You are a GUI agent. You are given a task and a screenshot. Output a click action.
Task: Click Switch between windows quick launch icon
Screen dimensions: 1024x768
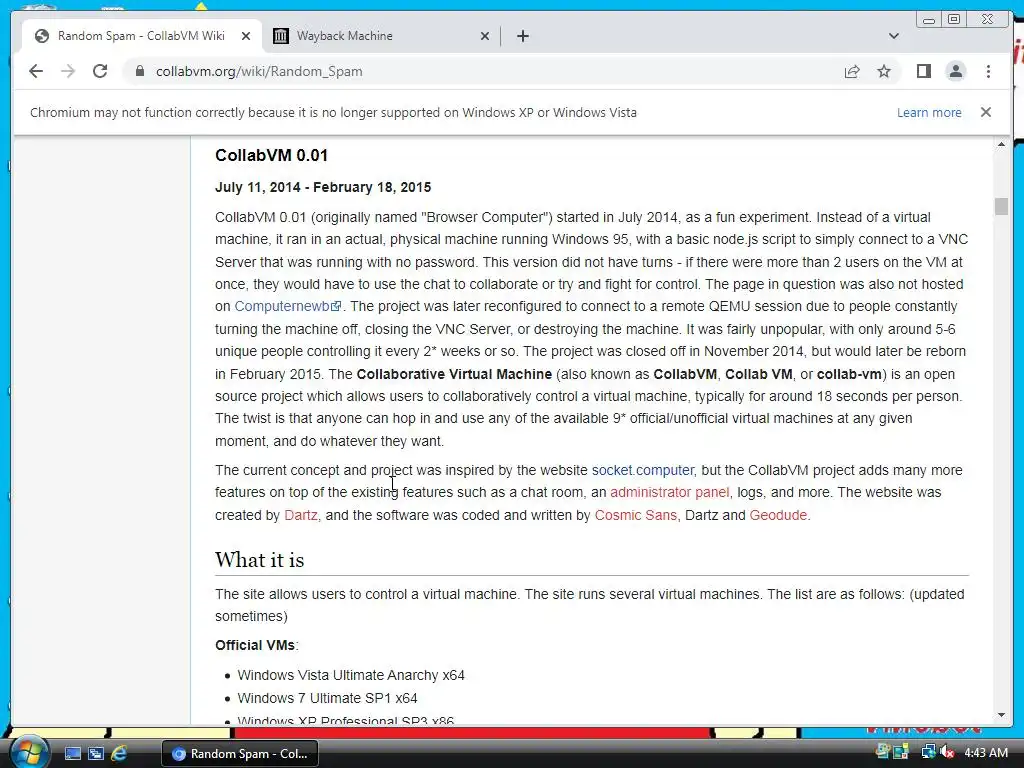click(x=95, y=754)
